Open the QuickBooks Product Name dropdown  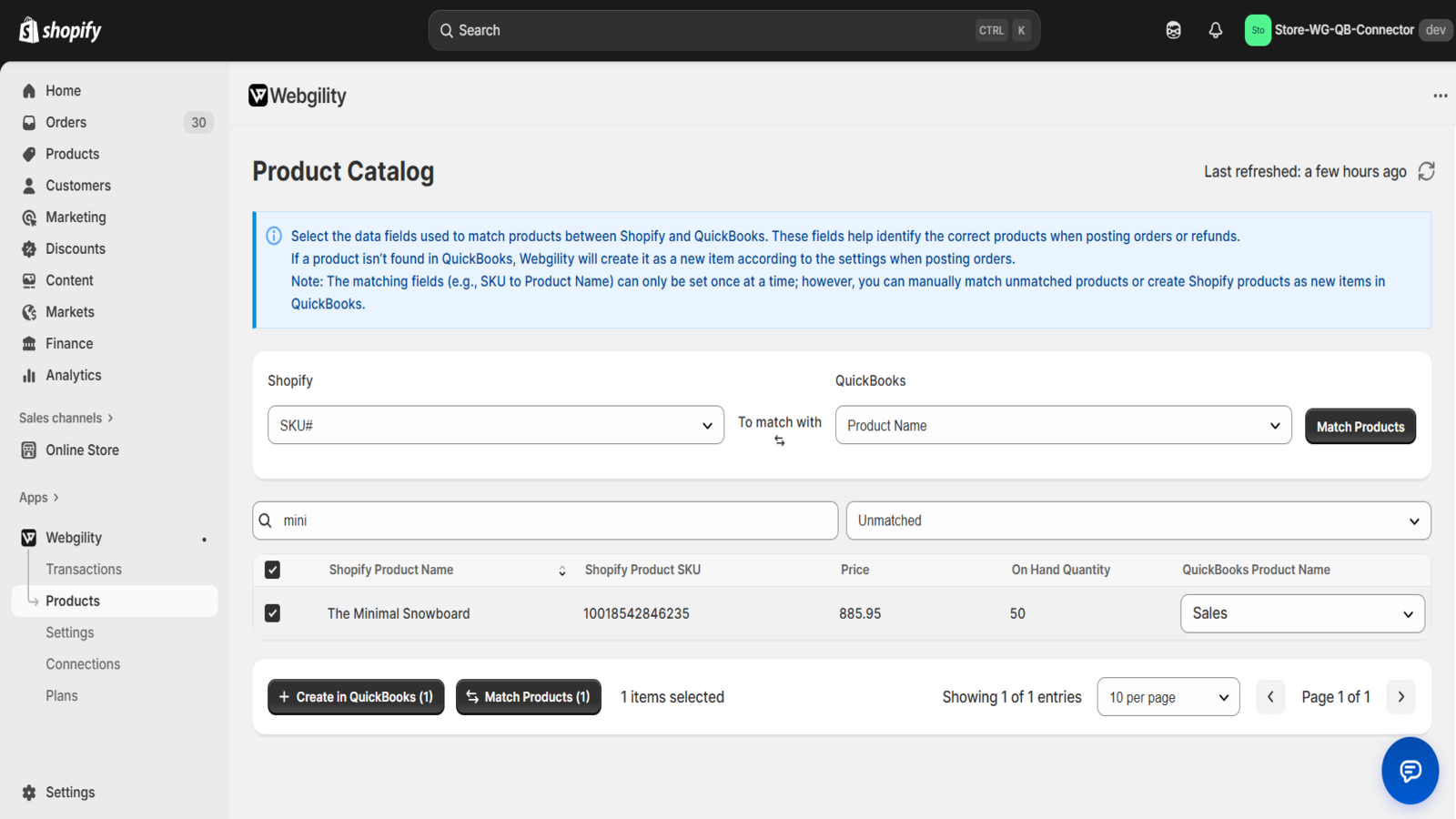[x=1063, y=425]
